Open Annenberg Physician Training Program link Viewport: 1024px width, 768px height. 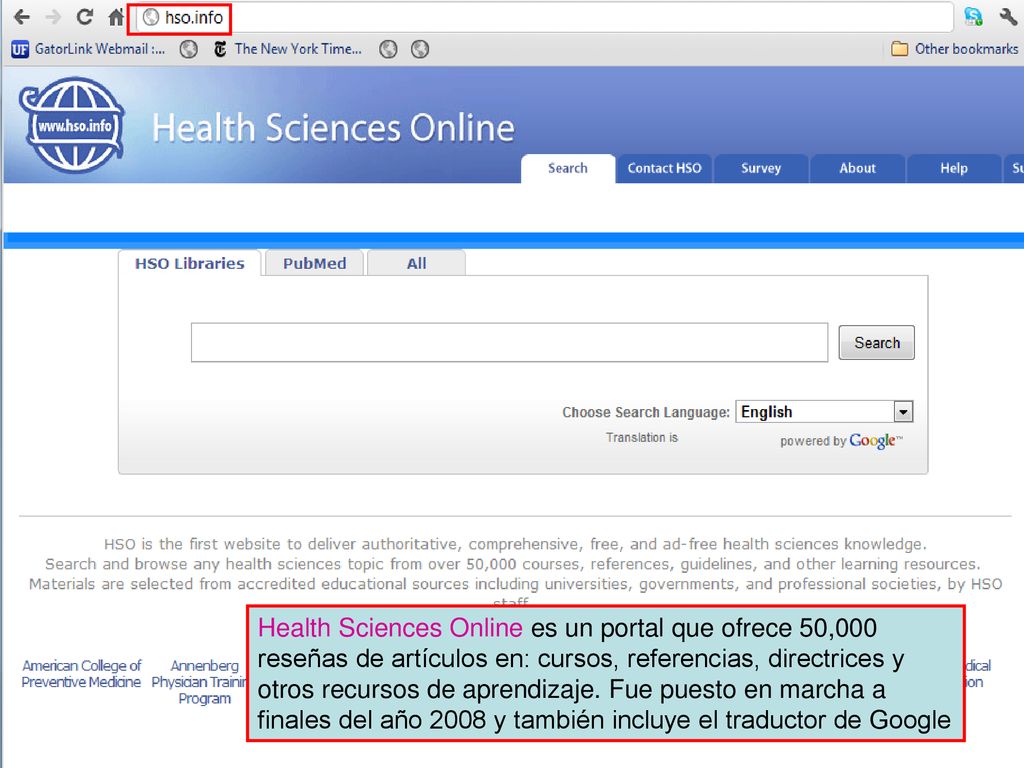(200, 682)
